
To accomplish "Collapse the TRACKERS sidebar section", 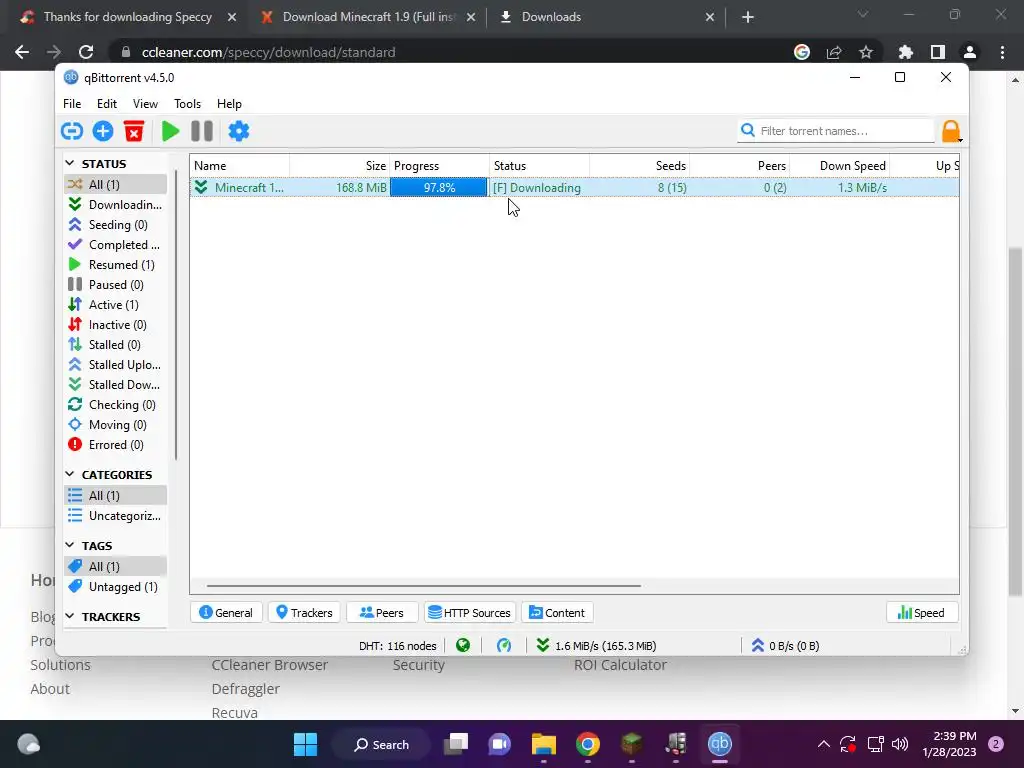I will pos(70,616).
